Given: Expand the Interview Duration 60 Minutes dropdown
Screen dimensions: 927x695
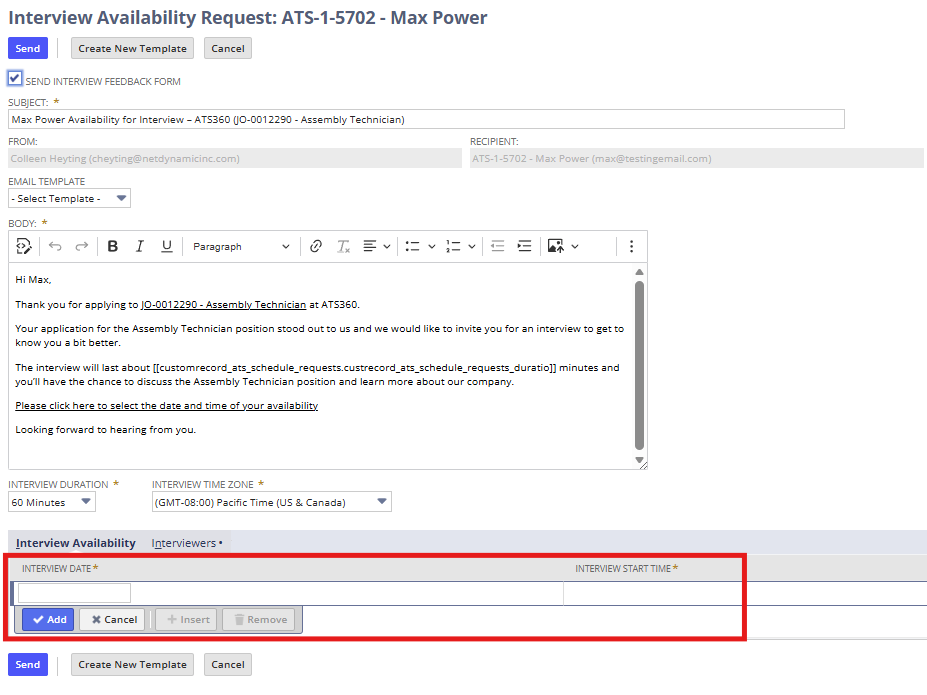Looking at the screenshot, I should click(52, 502).
